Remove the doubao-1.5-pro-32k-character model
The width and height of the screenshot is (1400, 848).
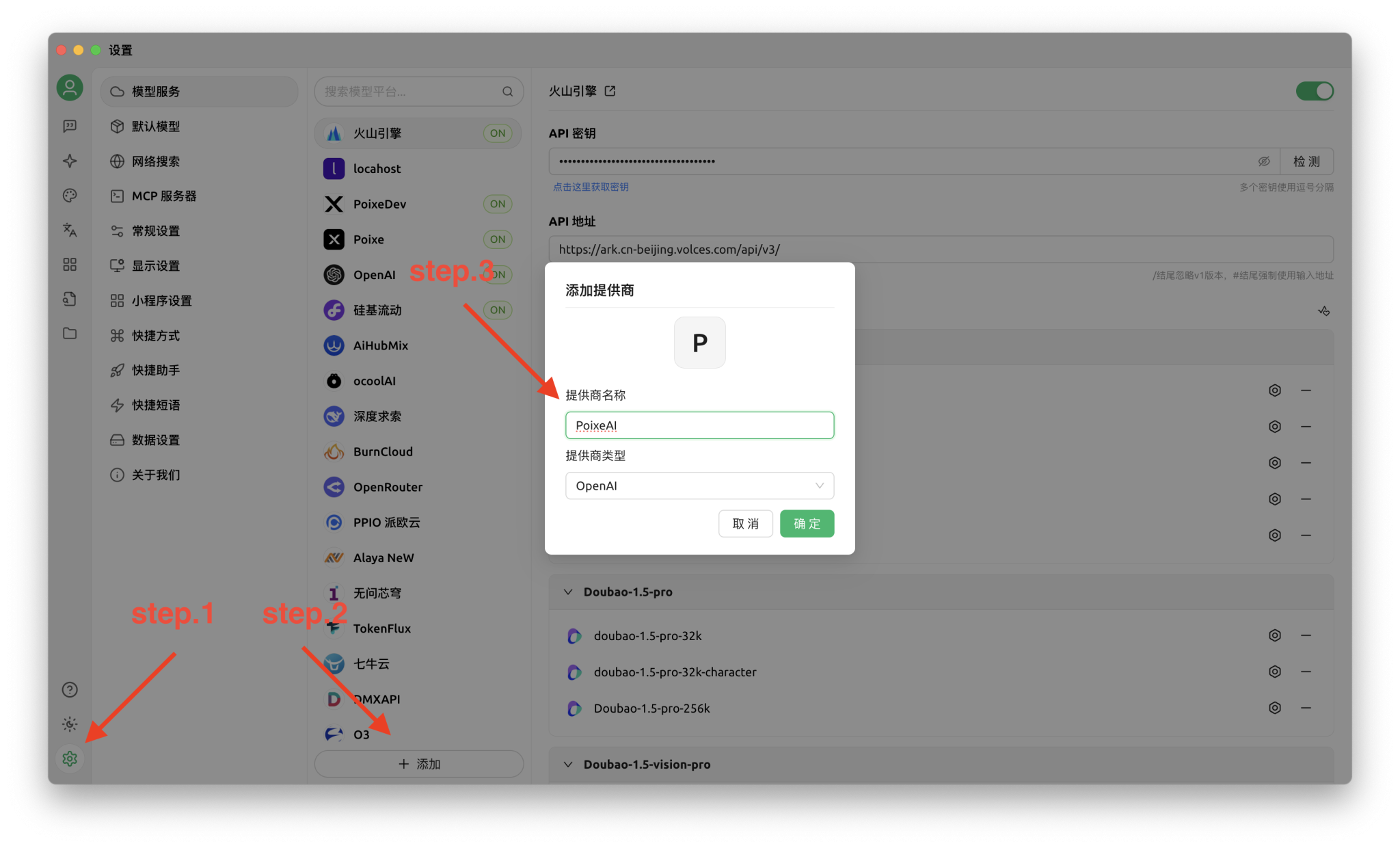pyautogui.click(x=1306, y=672)
